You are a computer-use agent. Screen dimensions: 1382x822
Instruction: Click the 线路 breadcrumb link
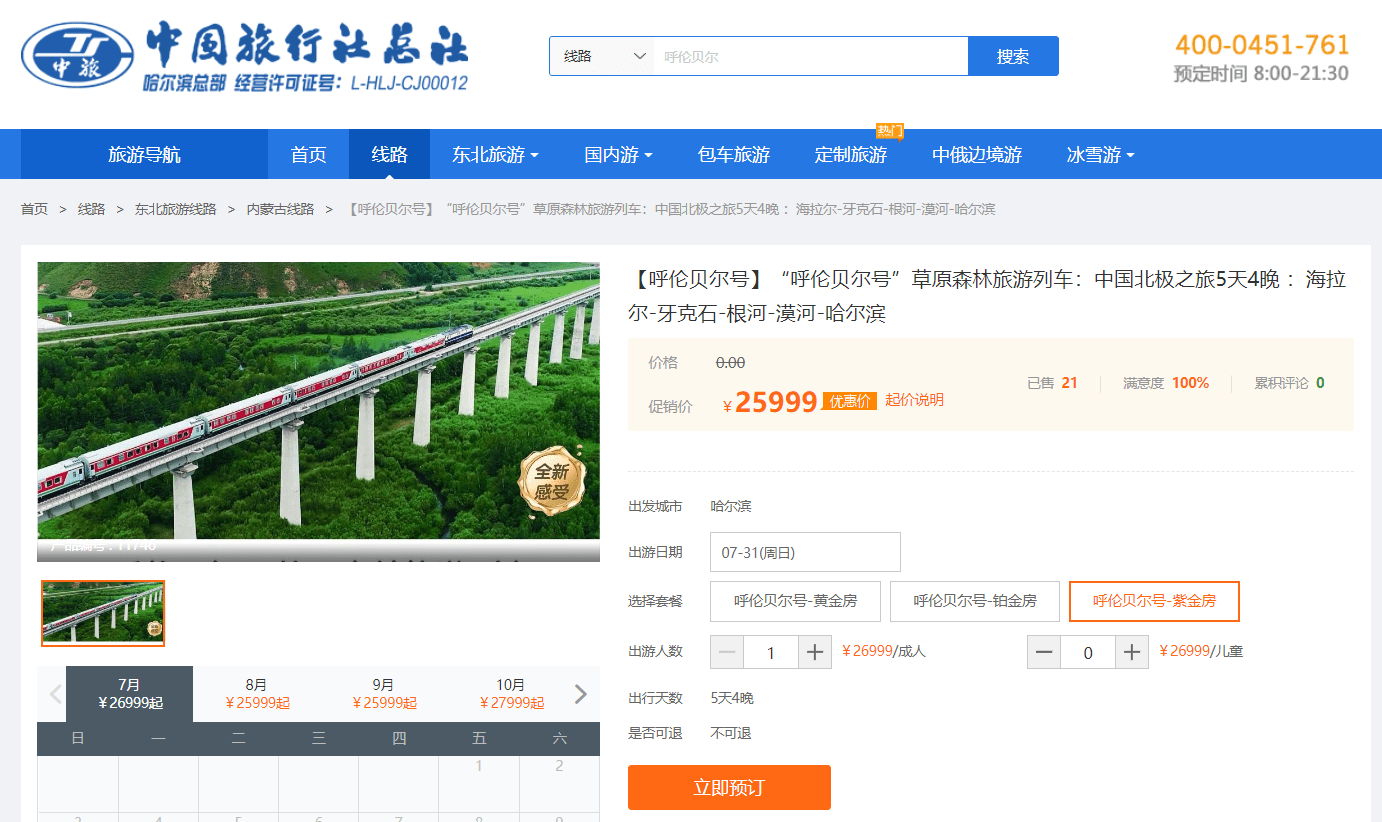[x=91, y=209]
